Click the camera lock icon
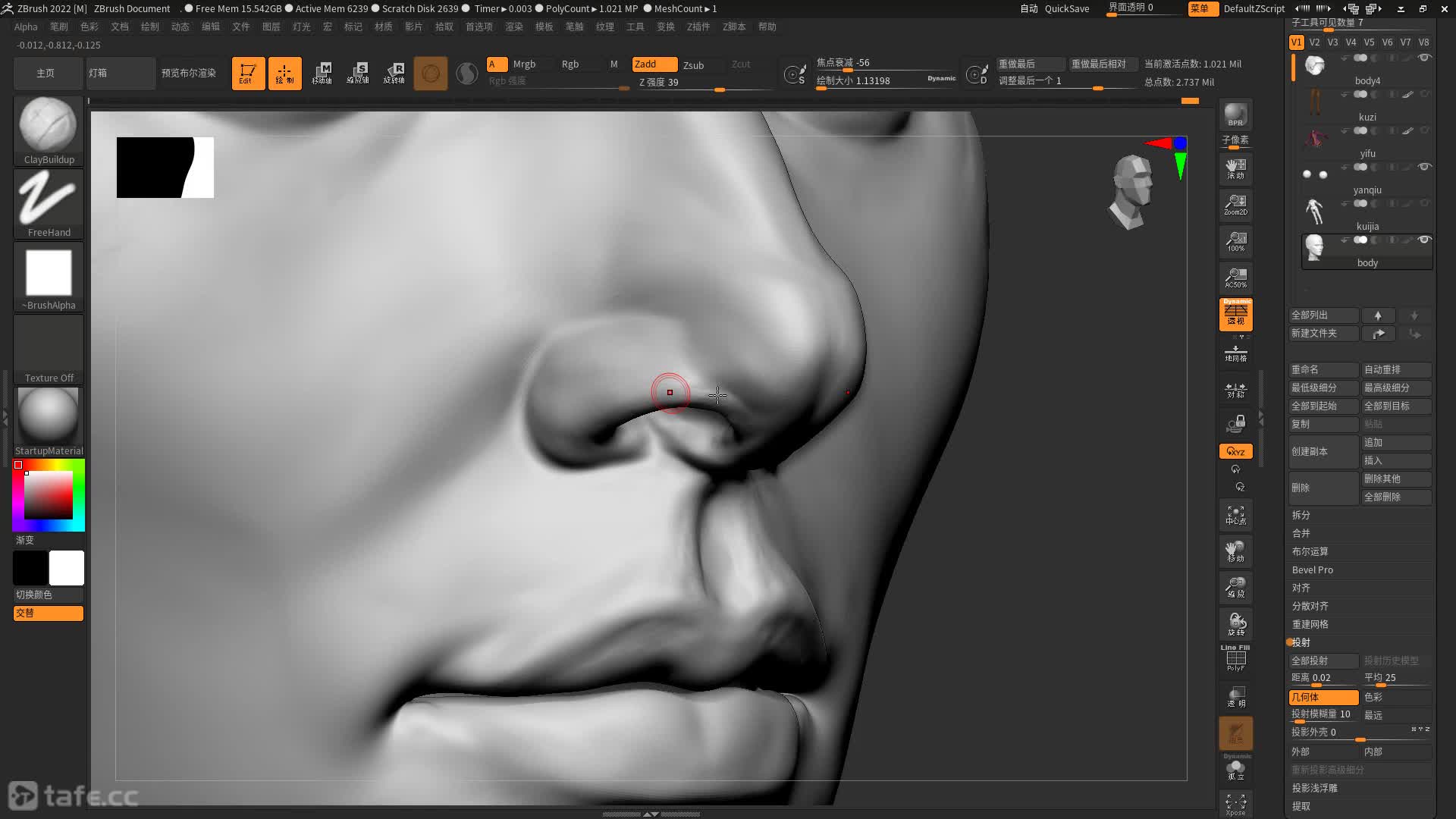 click(1236, 424)
